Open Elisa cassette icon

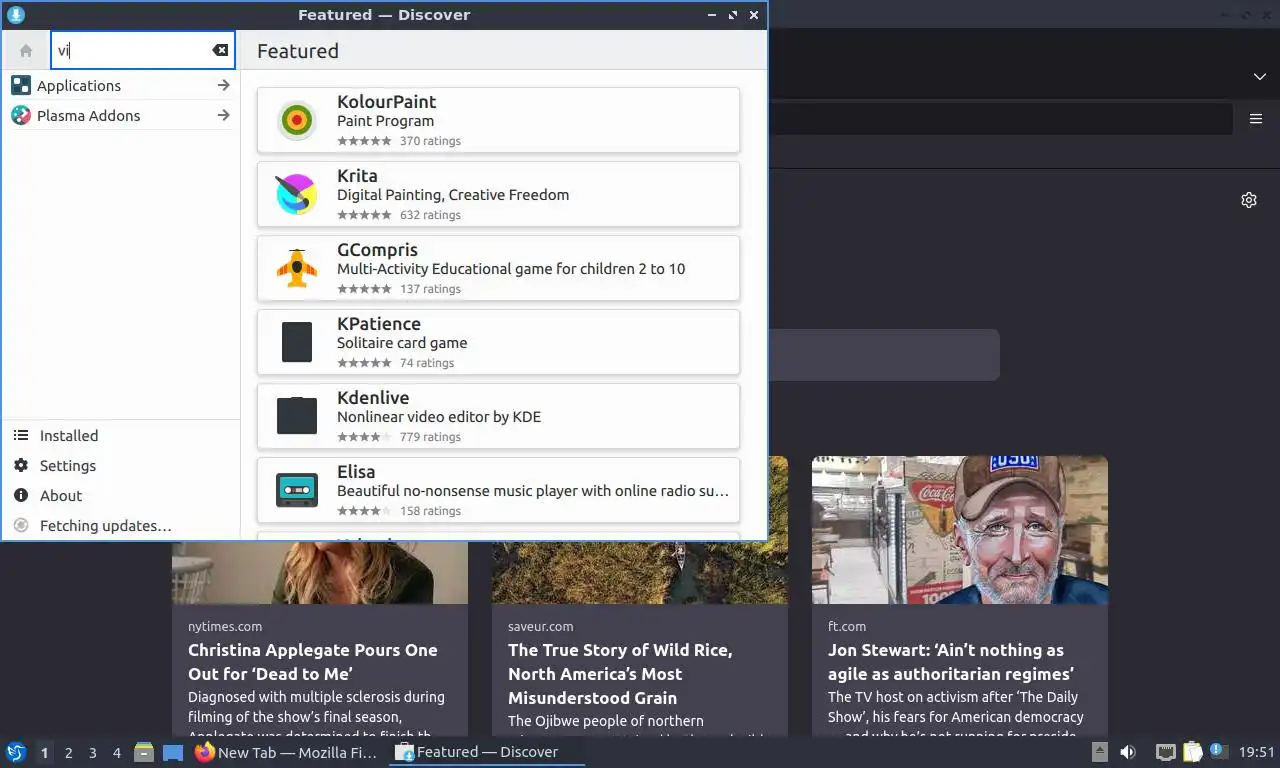(x=297, y=490)
